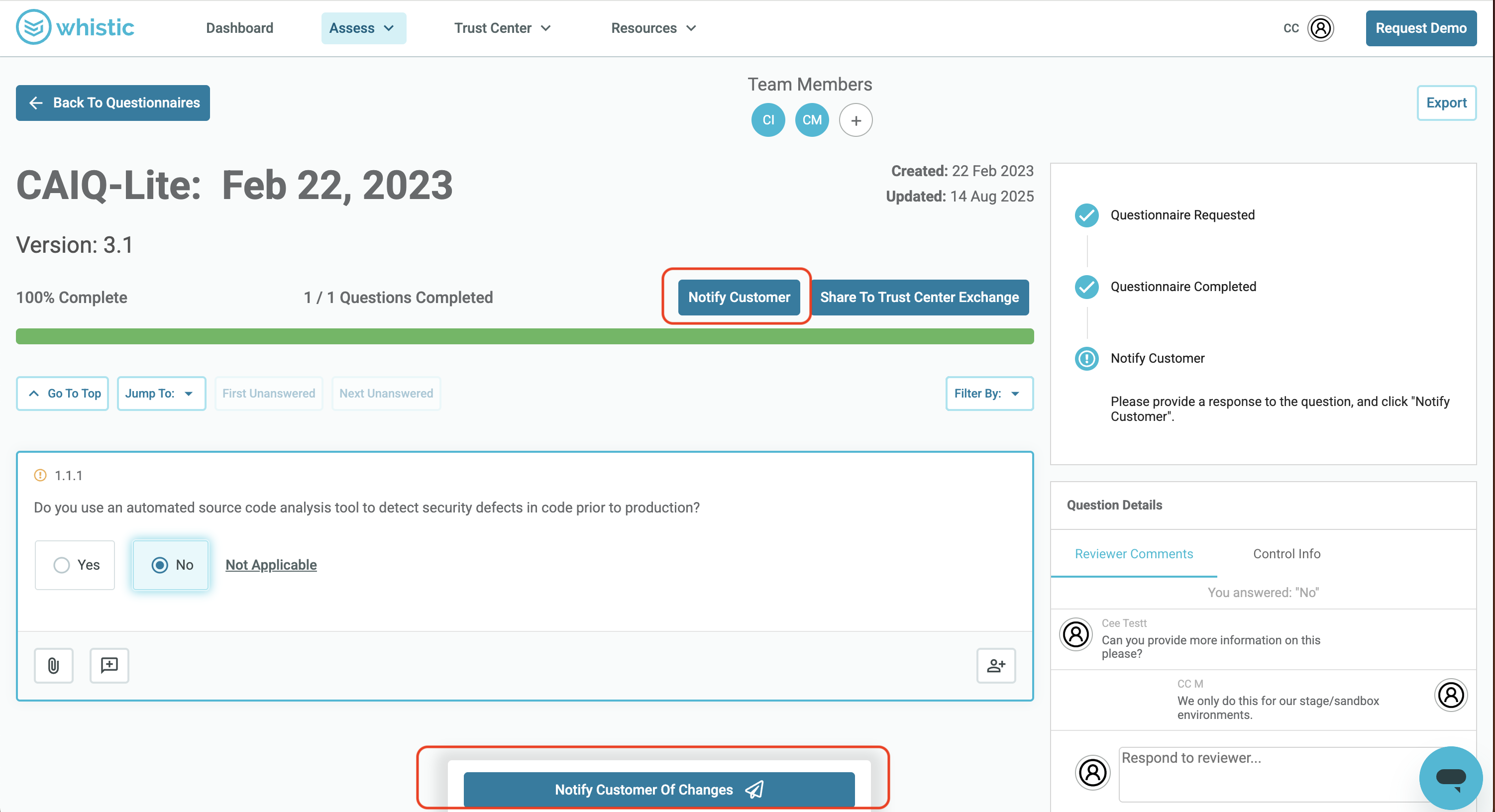This screenshot has height=812, width=1495.
Task: Click the Request Demo button
Action: click(1420, 28)
